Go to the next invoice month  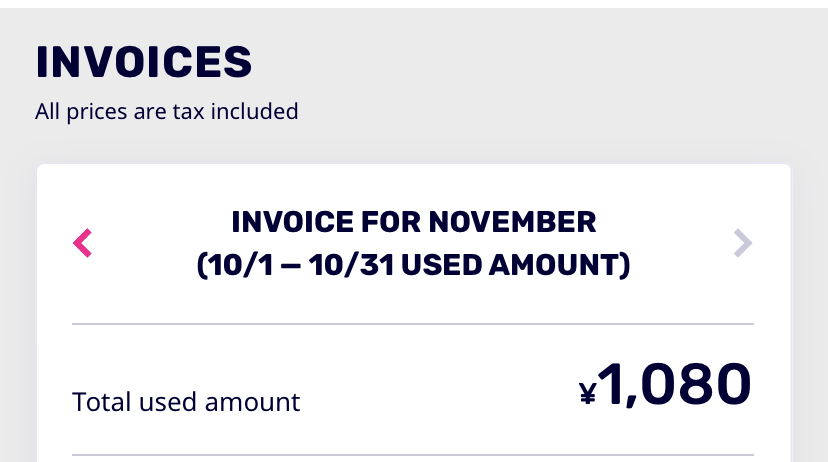click(742, 243)
